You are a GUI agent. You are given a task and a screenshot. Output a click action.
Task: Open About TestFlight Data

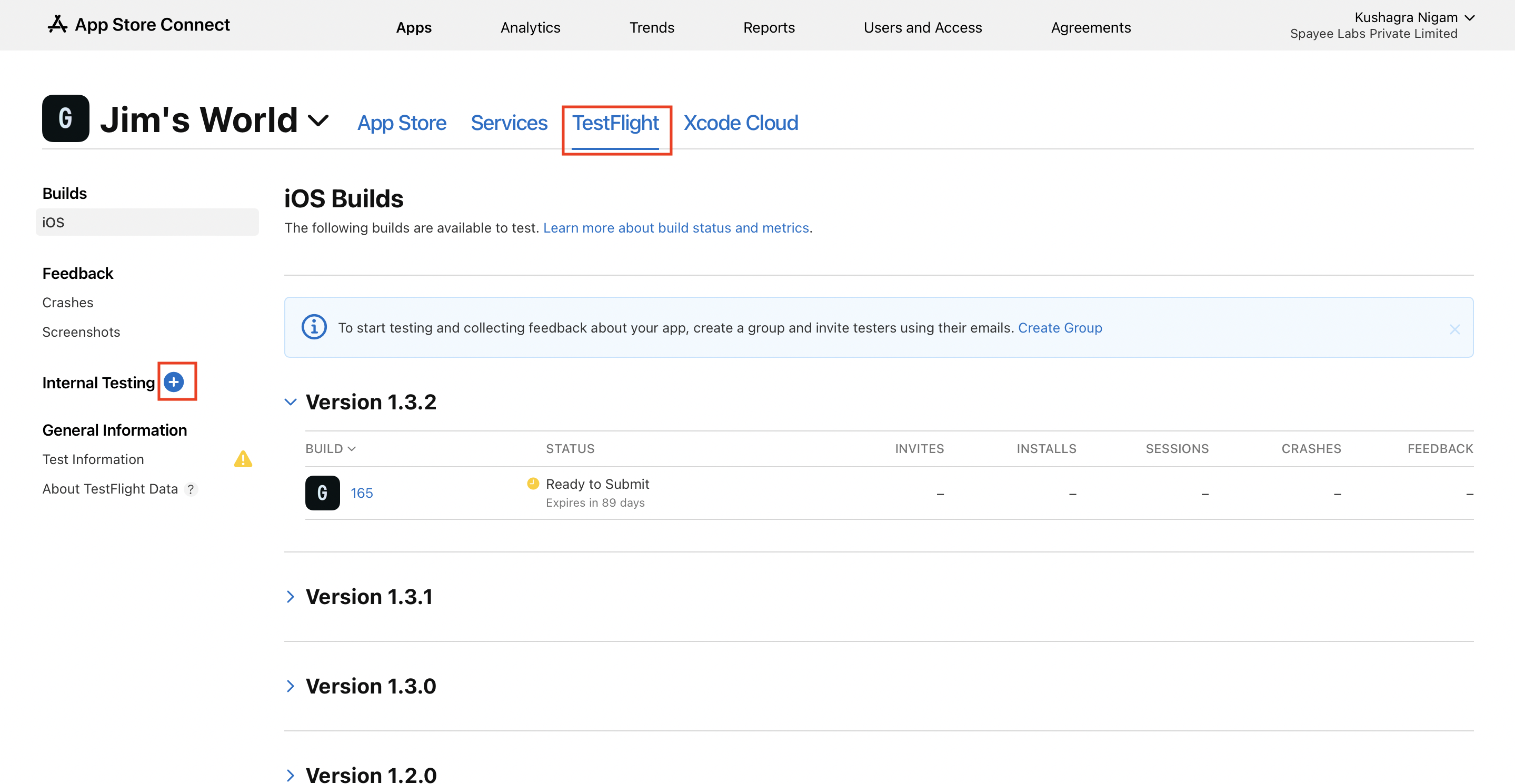pyautogui.click(x=110, y=489)
